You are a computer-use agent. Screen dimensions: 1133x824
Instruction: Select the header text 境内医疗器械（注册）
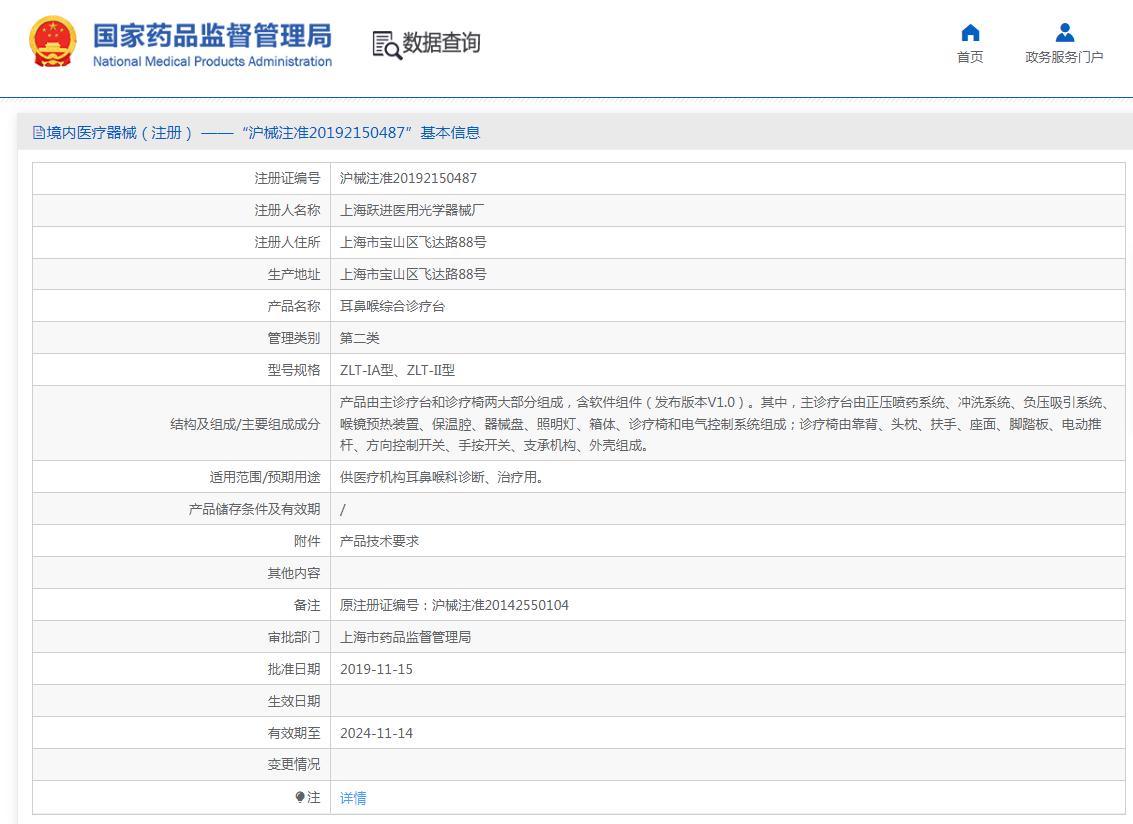(119, 132)
